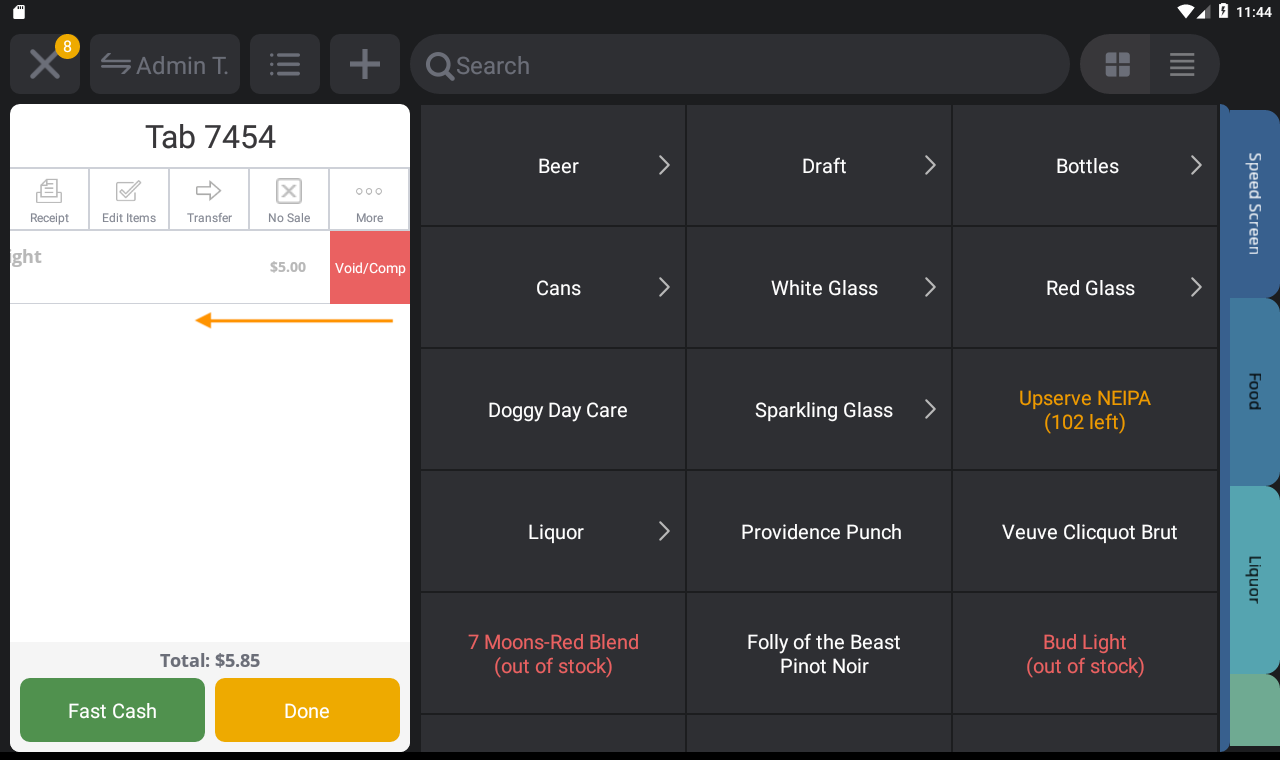Close the tab with the X icon

[44, 65]
